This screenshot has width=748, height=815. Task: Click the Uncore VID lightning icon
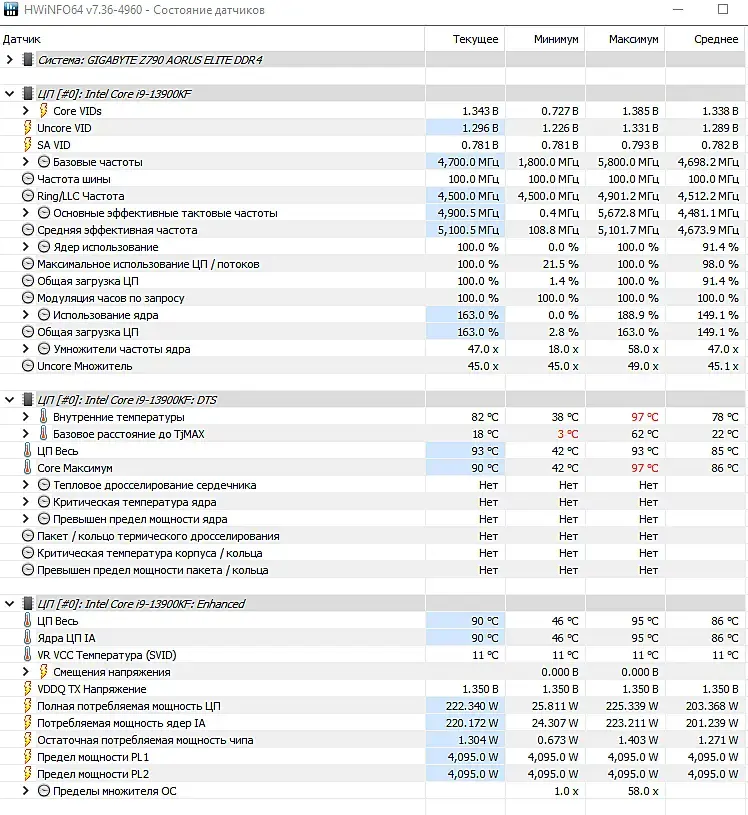pos(28,127)
